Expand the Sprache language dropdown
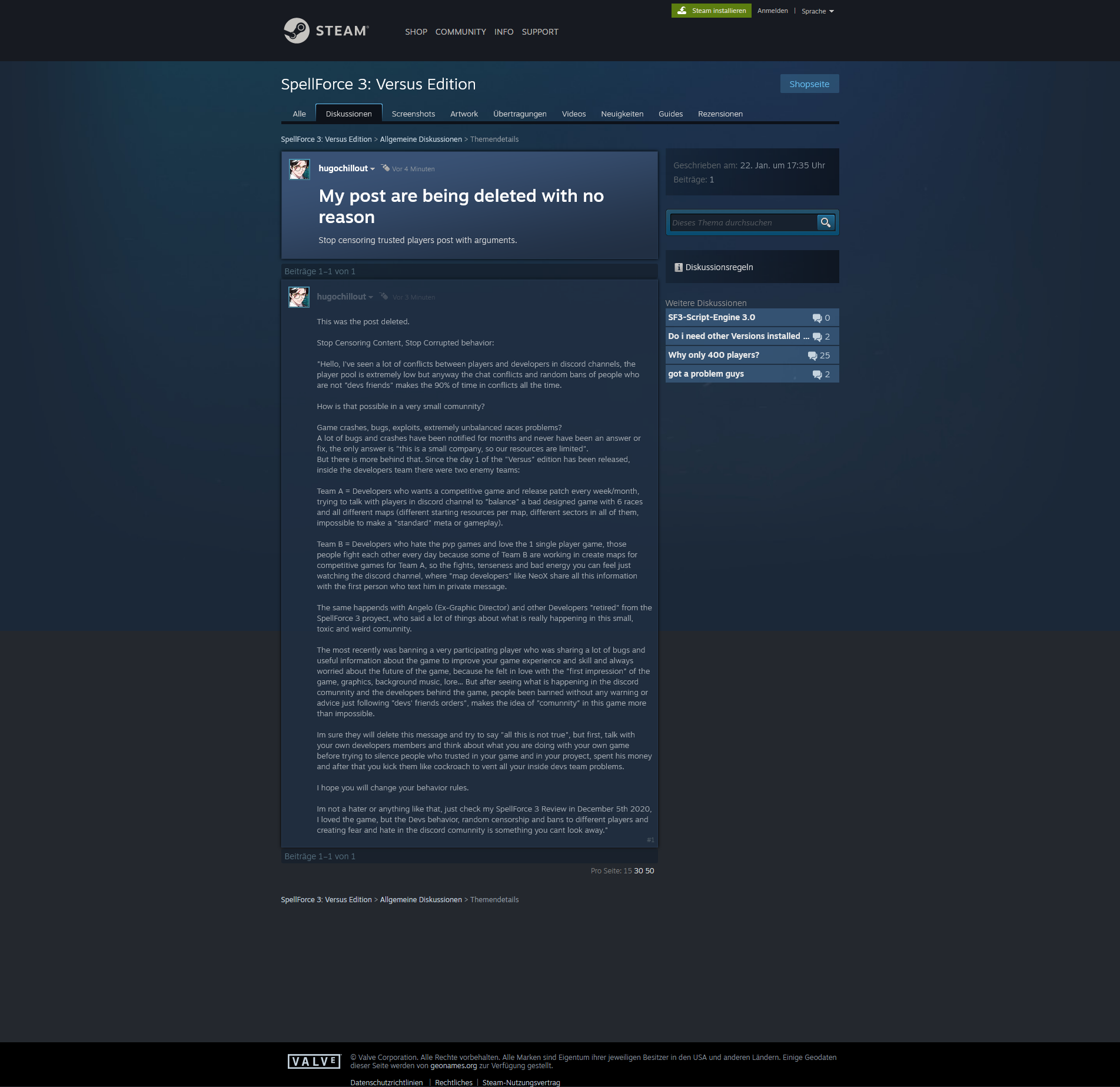The image size is (1120, 1087). pos(817,11)
